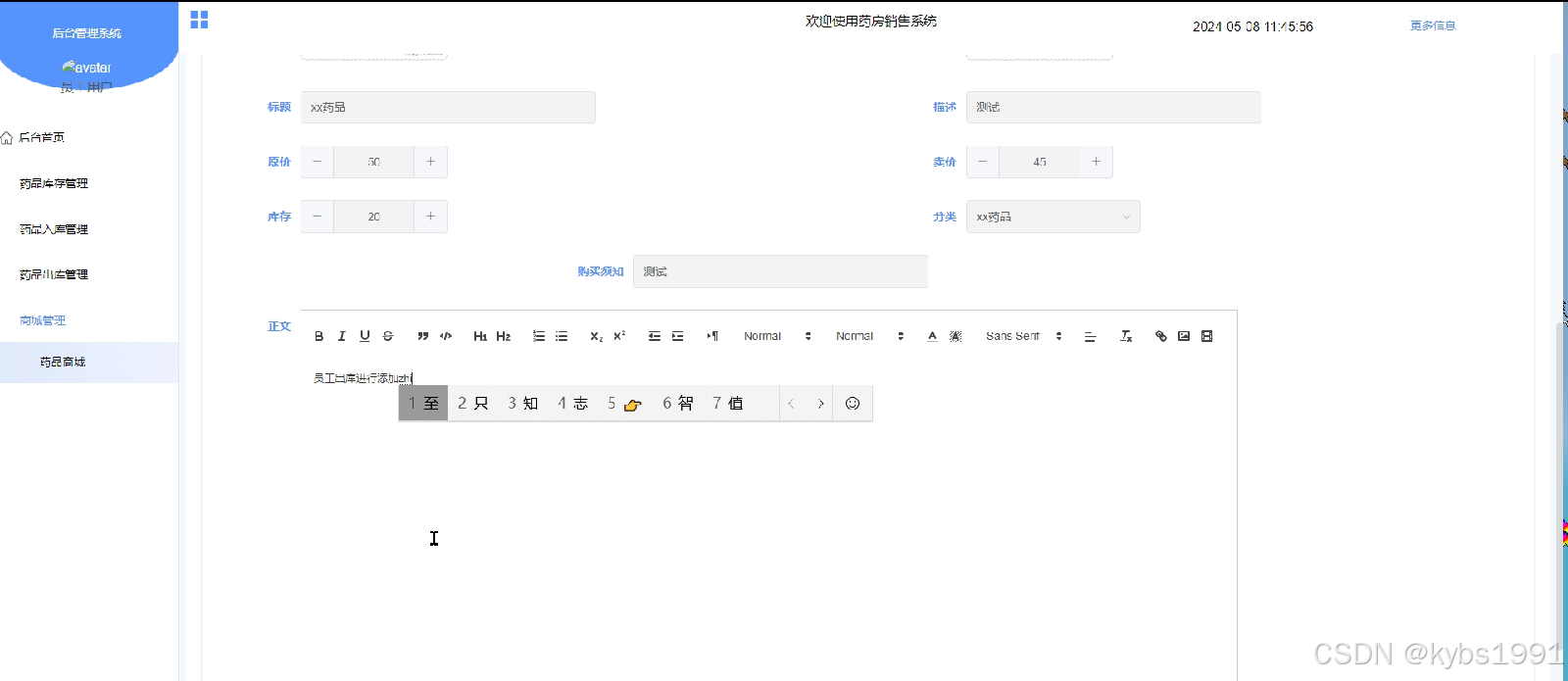Open 药品库存管理 sidebar menu
Image resolution: width=1568 pixels, height=681 pixels.
click(x=54, y=183)
